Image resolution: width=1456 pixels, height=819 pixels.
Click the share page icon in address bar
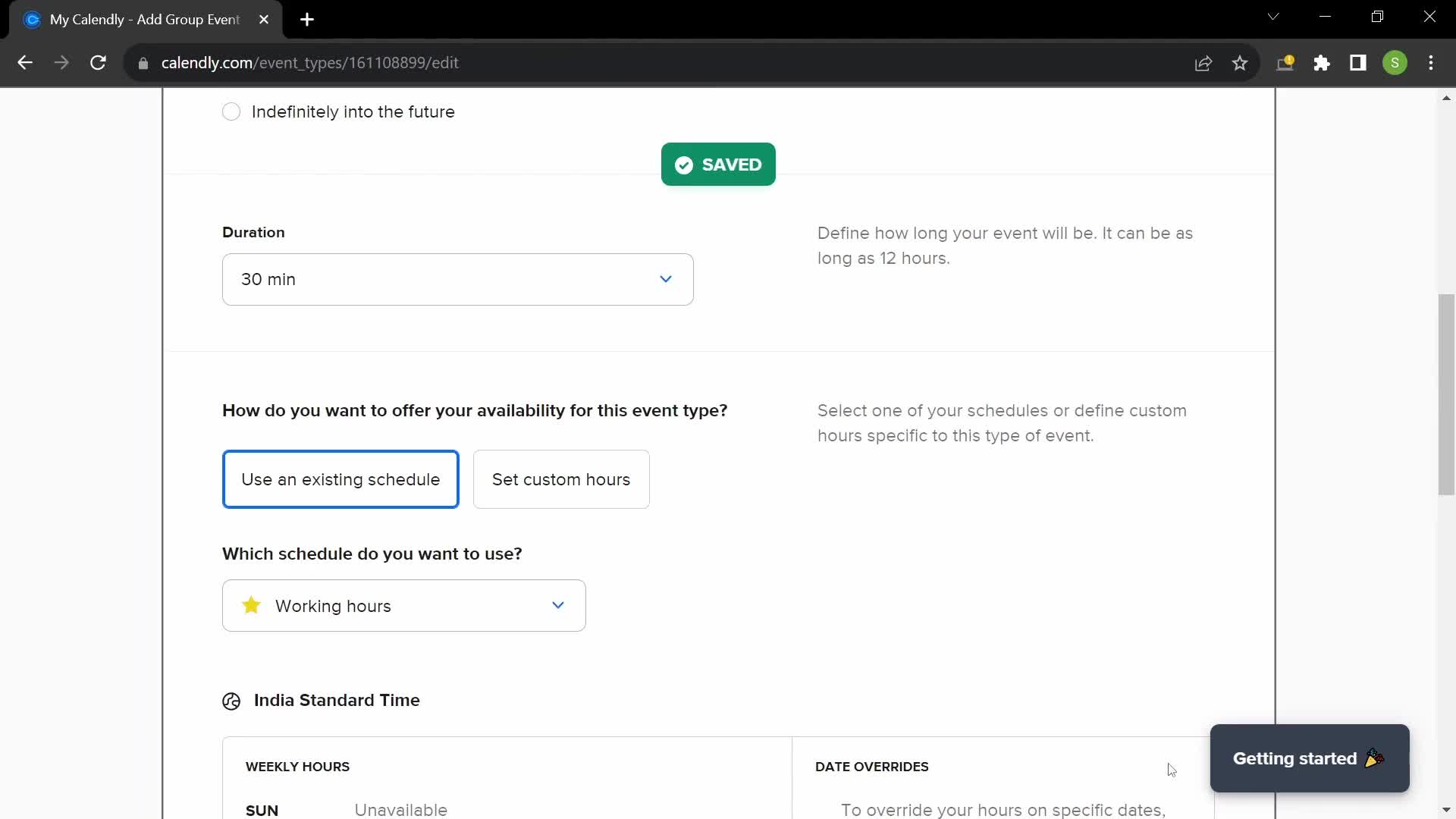coord(1204,63)
